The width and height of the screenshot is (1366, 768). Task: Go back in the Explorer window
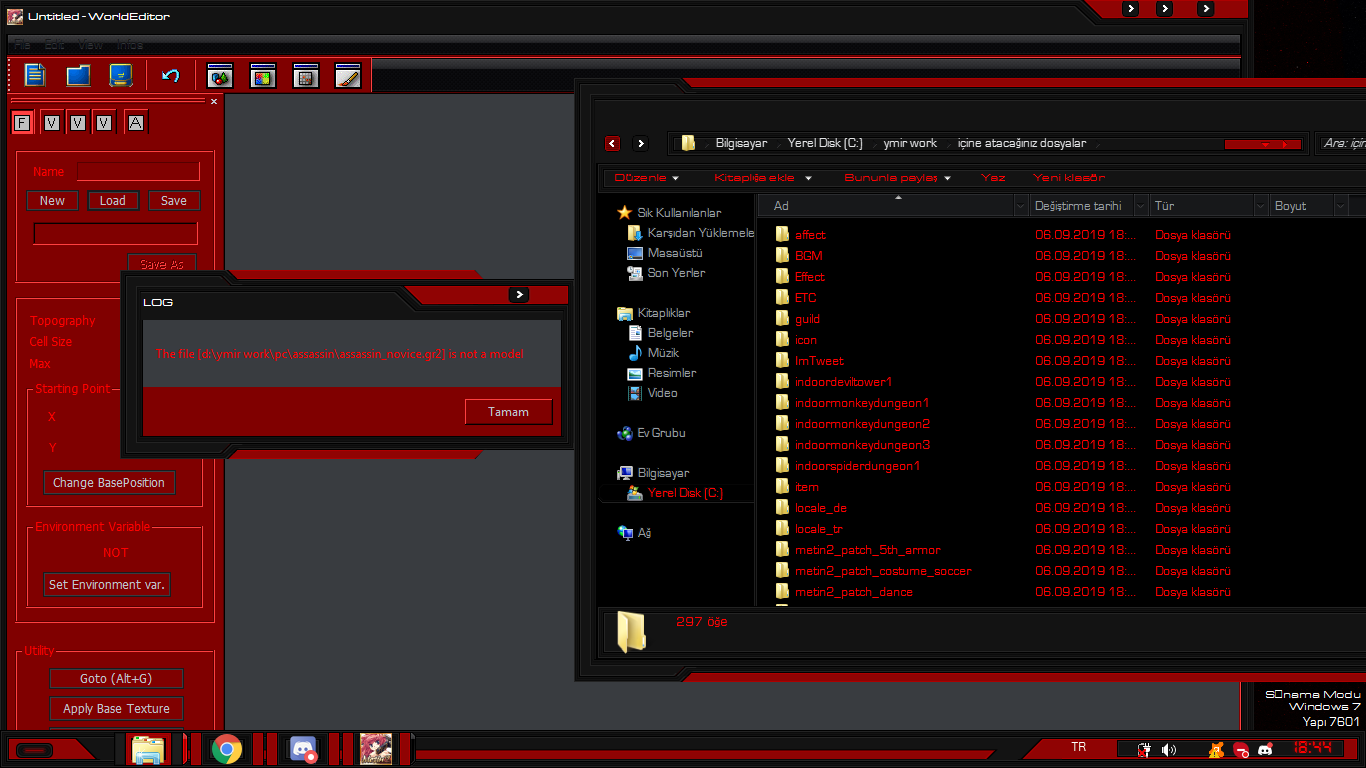(x=612, y=144)
